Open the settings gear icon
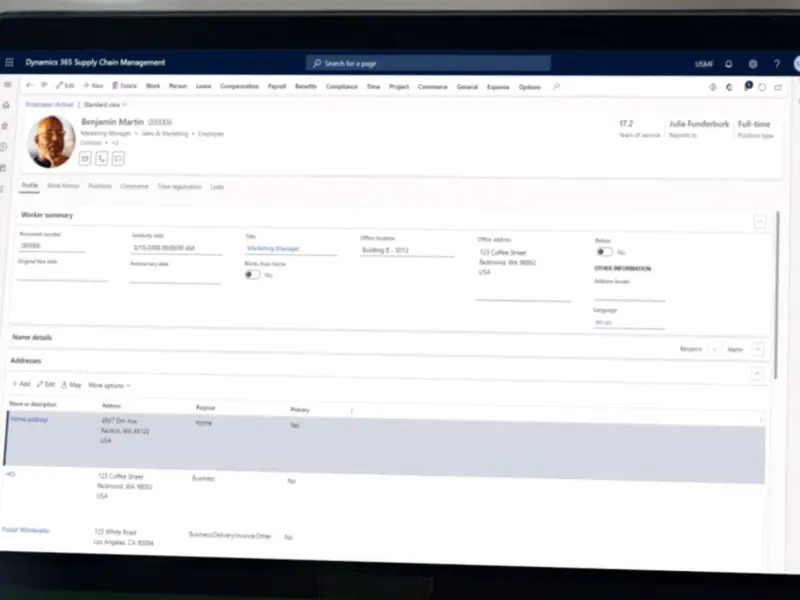This screenshot has width=800, height=600. tap(753, 64)
